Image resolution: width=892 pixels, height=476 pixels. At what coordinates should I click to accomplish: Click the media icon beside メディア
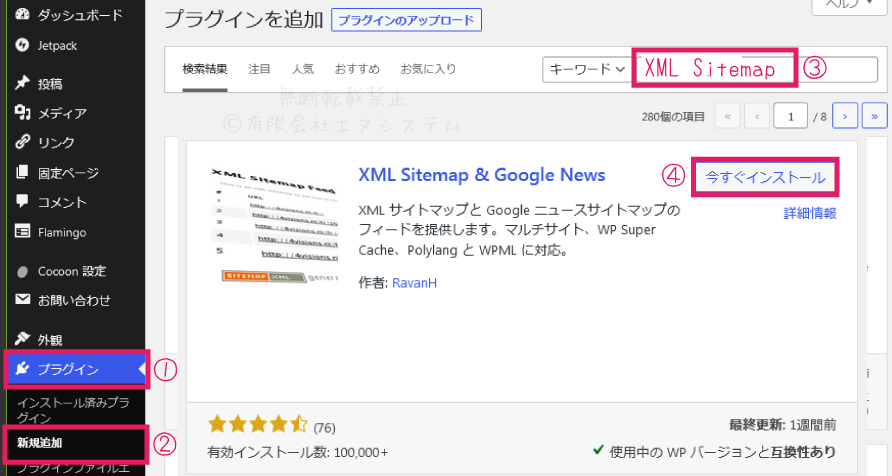22,113
